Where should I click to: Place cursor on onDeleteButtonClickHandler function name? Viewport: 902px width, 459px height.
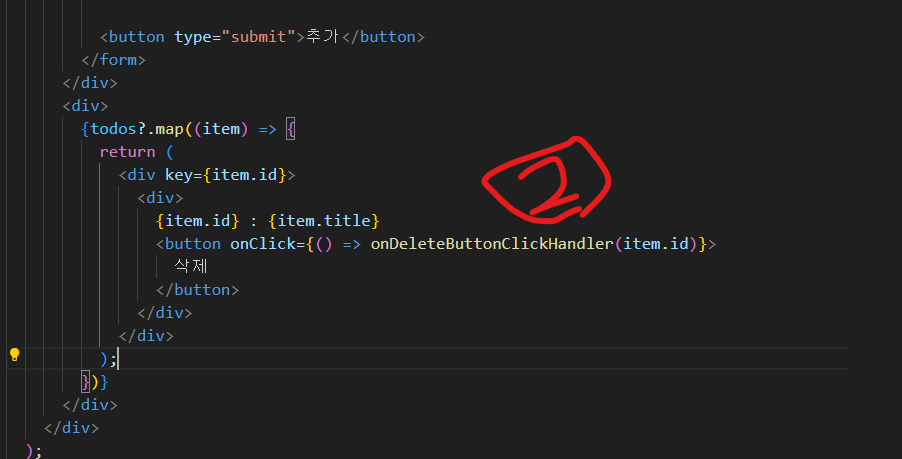coord(492,244)
